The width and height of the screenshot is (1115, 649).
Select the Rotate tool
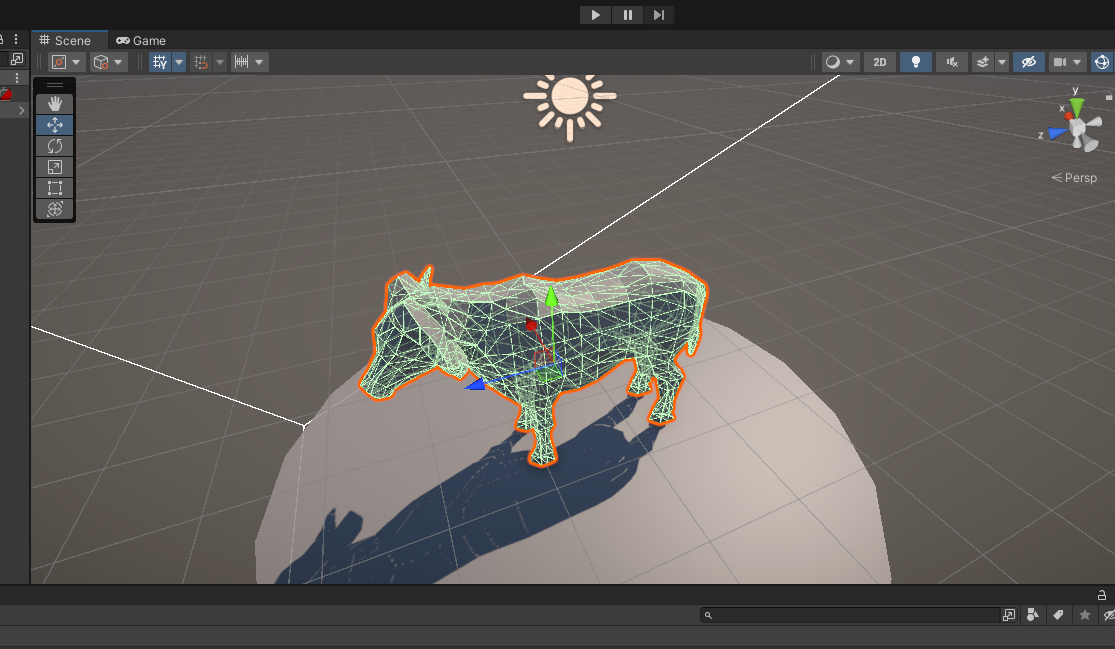55,146
